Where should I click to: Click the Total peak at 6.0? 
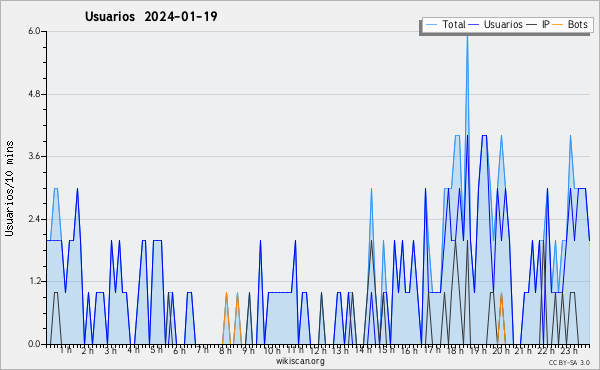coord(467,37)
